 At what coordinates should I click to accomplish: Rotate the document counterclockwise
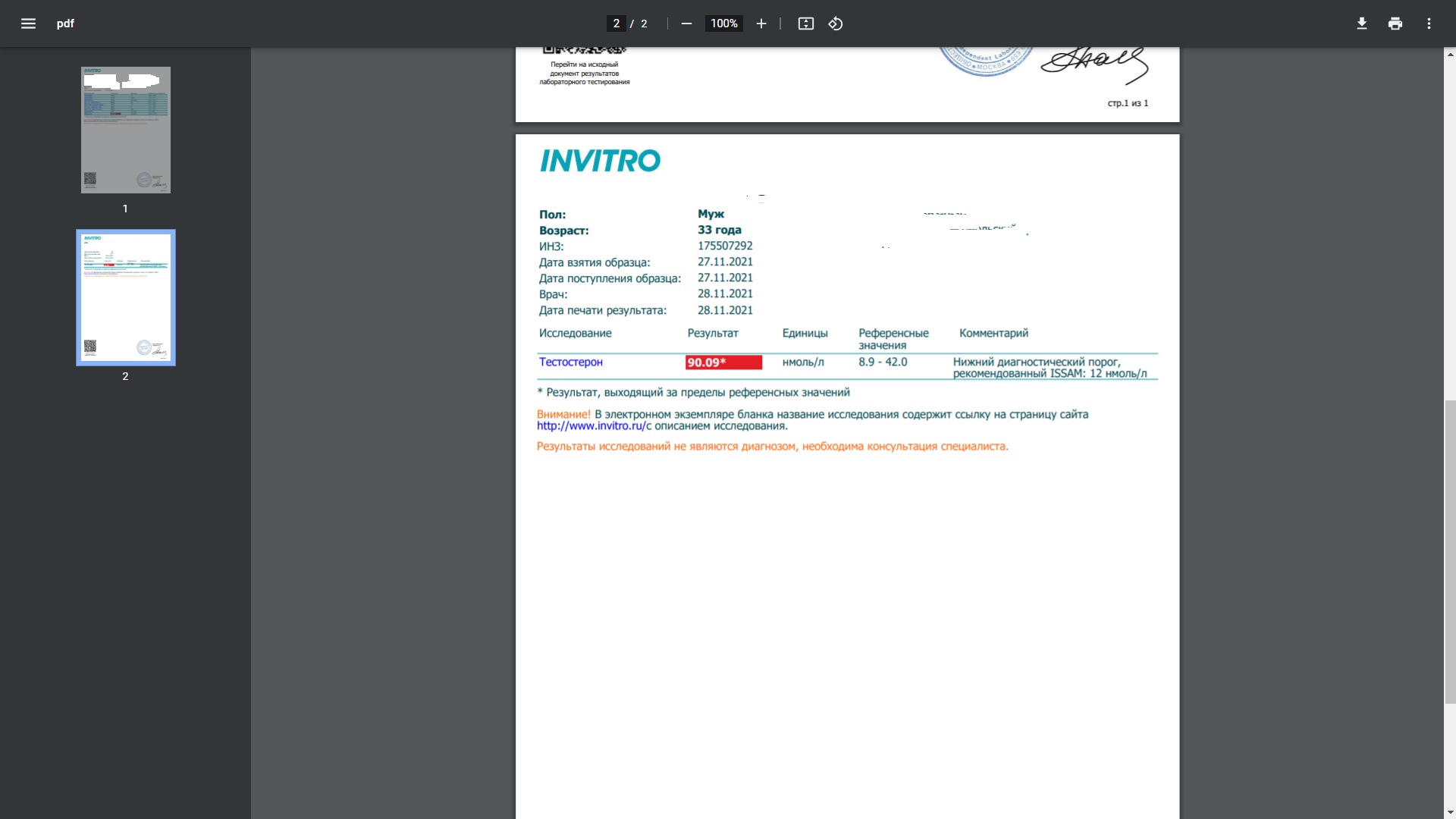(x=835, y=24)
